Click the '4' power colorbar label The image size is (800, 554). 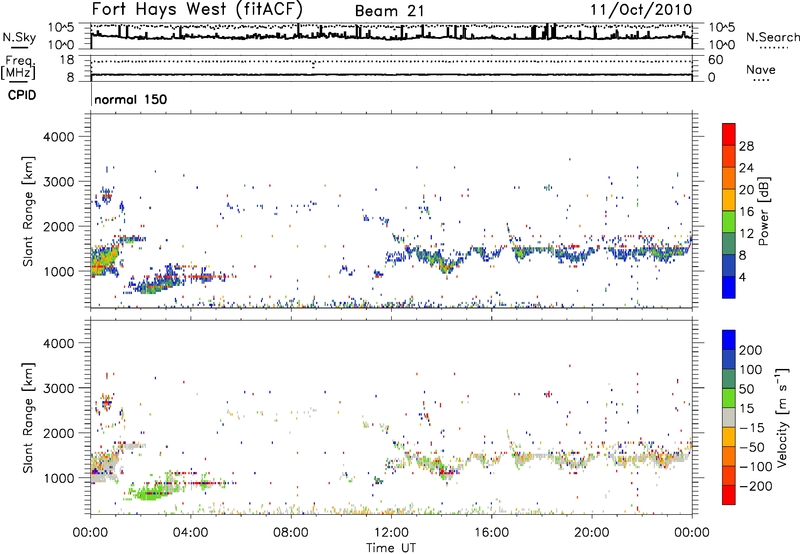[x=742, y=277]
